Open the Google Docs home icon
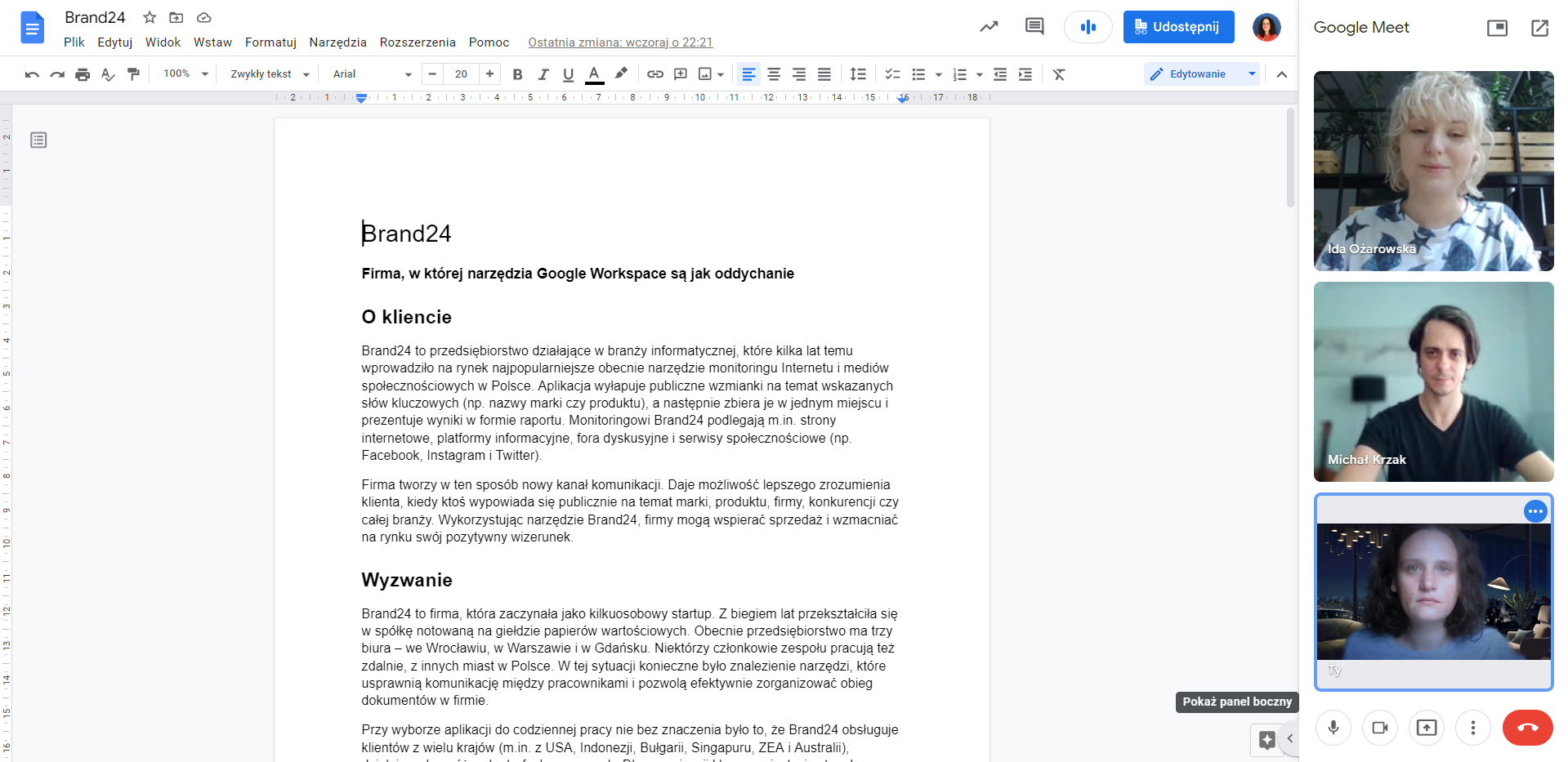The width and height of the screenshot is (1568, 762). [x=32, y=28]
